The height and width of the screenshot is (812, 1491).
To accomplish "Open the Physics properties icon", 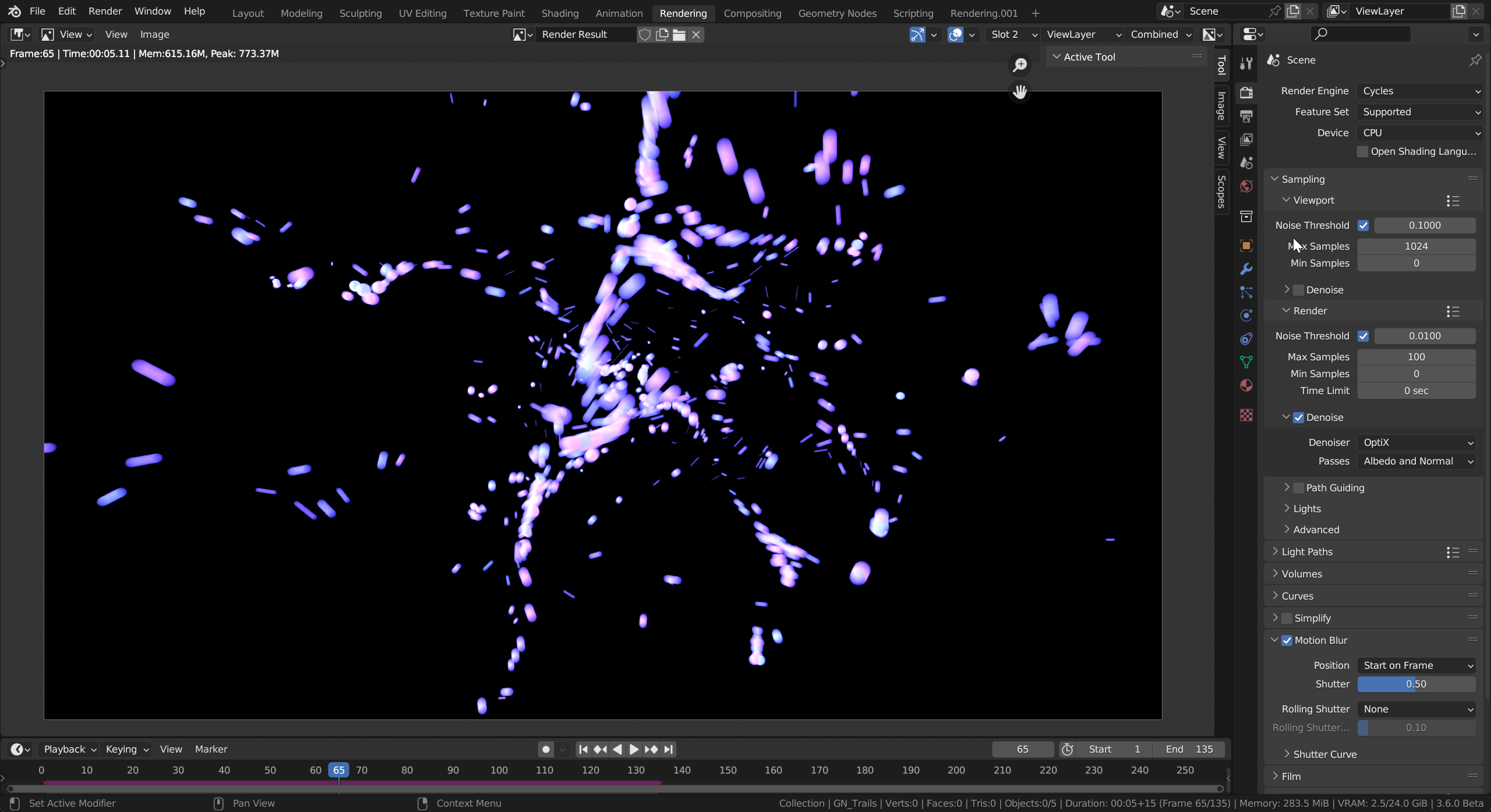I will coord(1246,315).
